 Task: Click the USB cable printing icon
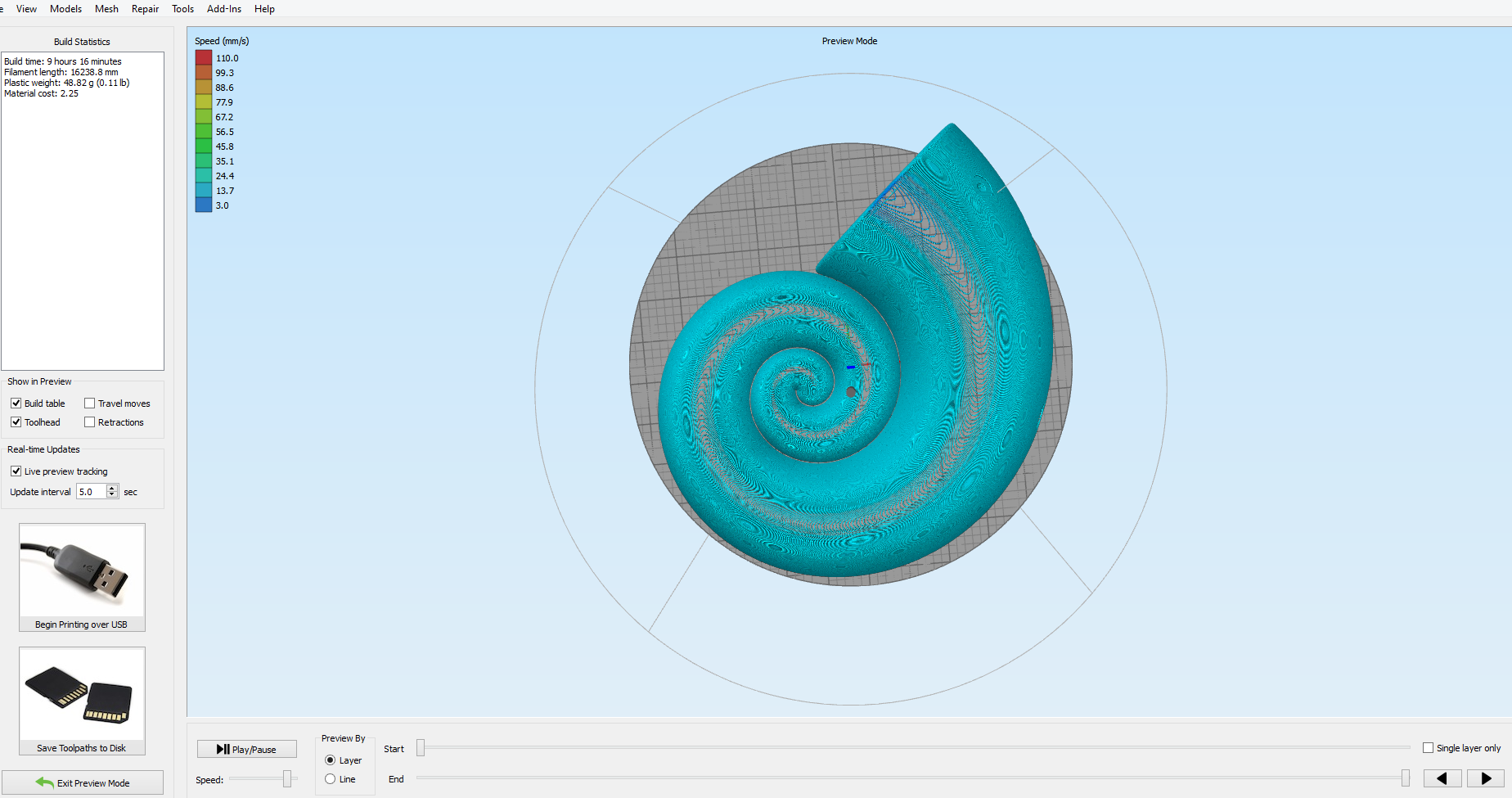pyautogui.click(x=82, y=570)
